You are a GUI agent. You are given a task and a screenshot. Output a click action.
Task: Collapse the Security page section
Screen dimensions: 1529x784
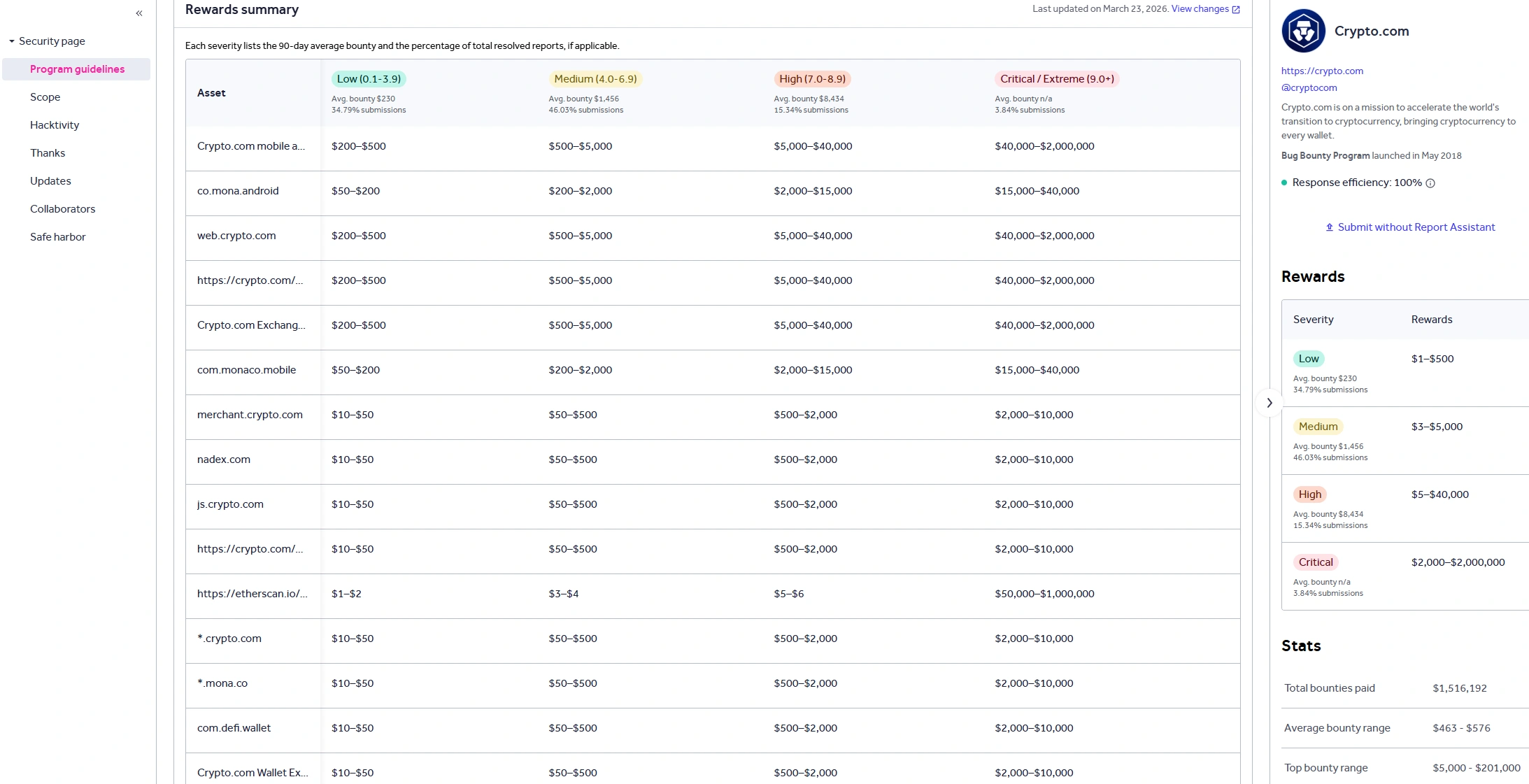[11, 41]
